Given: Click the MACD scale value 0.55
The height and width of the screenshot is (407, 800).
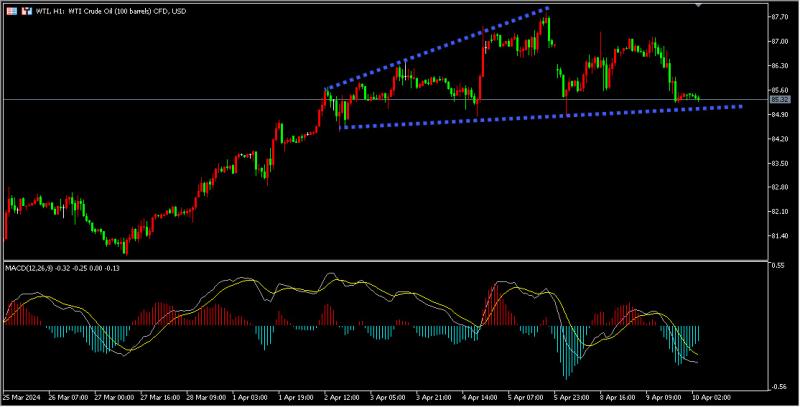Looking at the screenshot, I should (x=778, y=266).
